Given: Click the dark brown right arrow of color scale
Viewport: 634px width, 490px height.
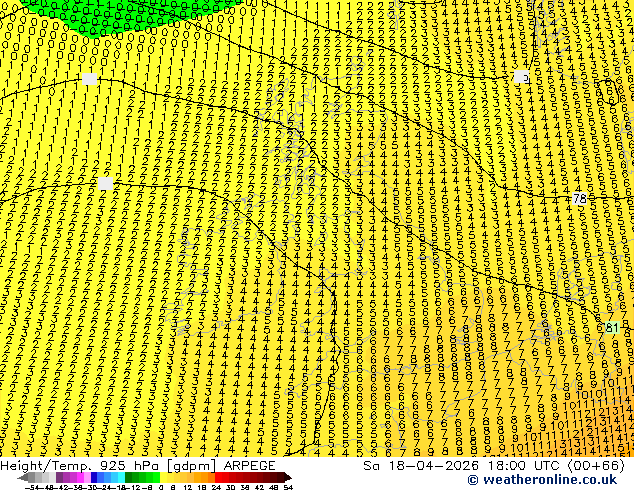Looking at the screenshot, I should tap(288, 478).
